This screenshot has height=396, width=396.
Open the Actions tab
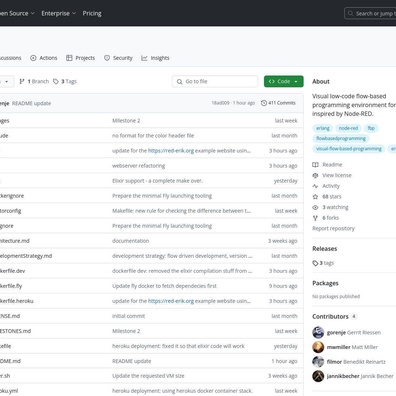44,58
